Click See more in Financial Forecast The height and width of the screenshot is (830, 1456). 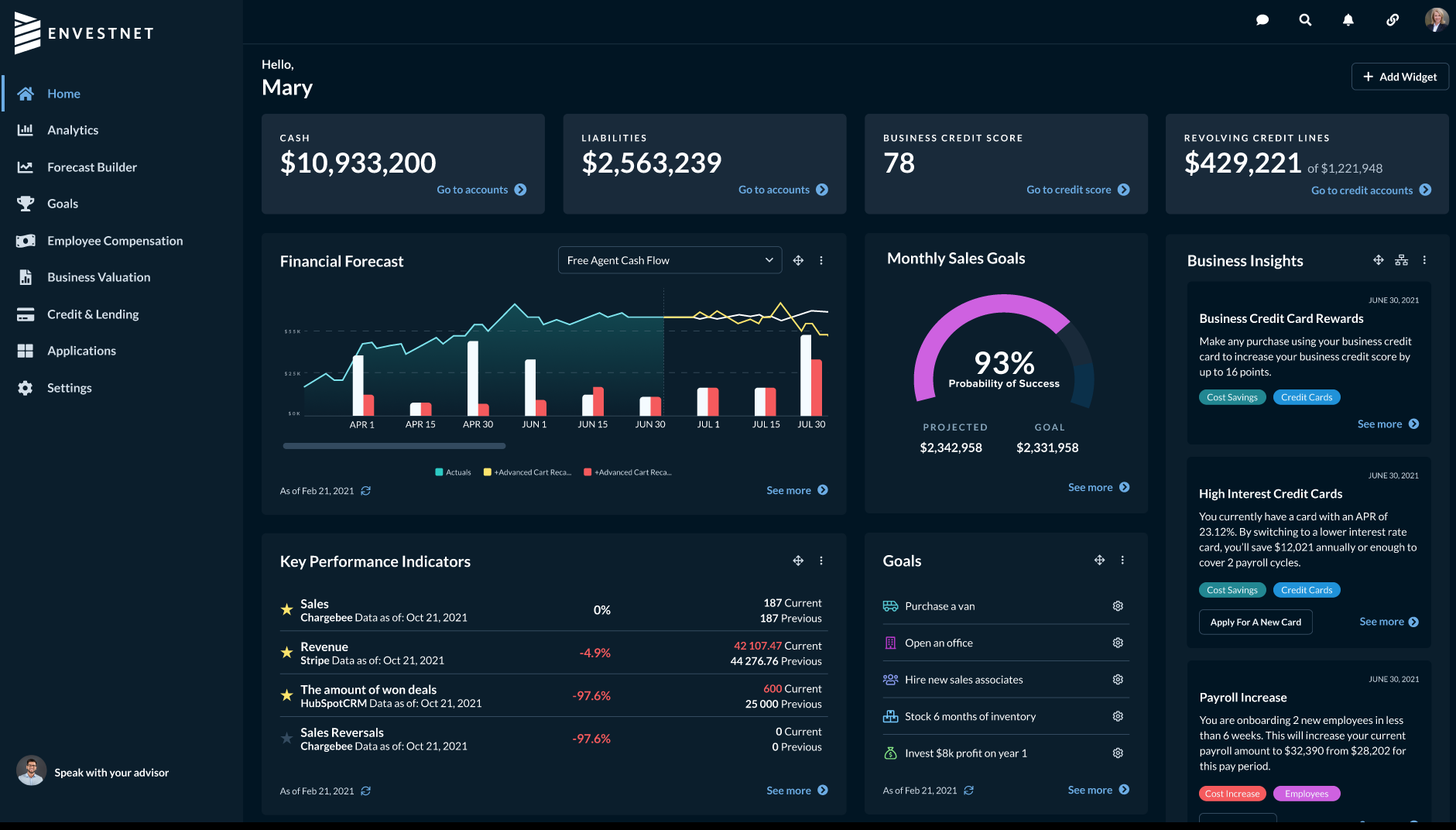797,490
